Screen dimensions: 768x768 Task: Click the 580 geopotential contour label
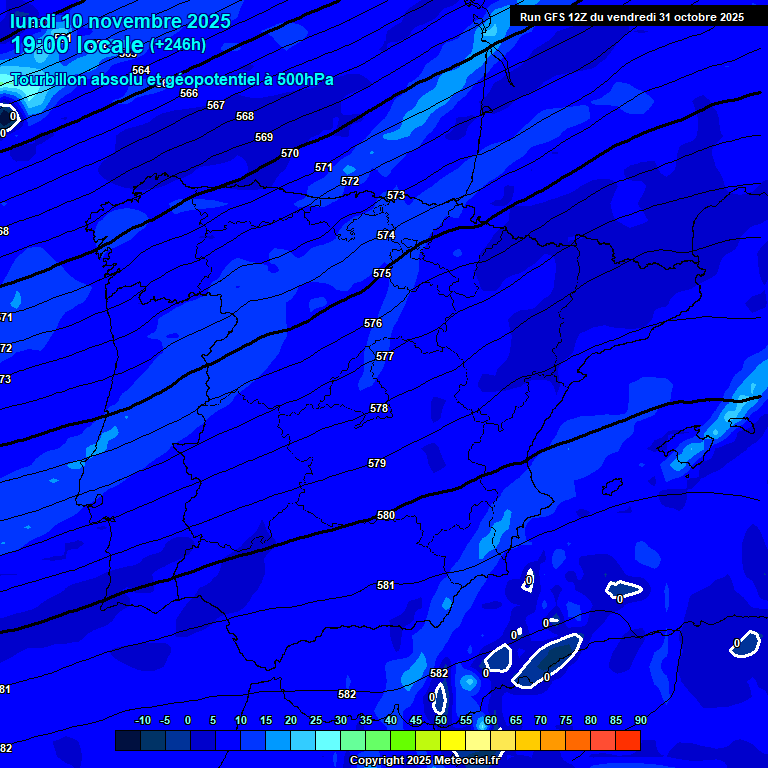coord(386,516)
